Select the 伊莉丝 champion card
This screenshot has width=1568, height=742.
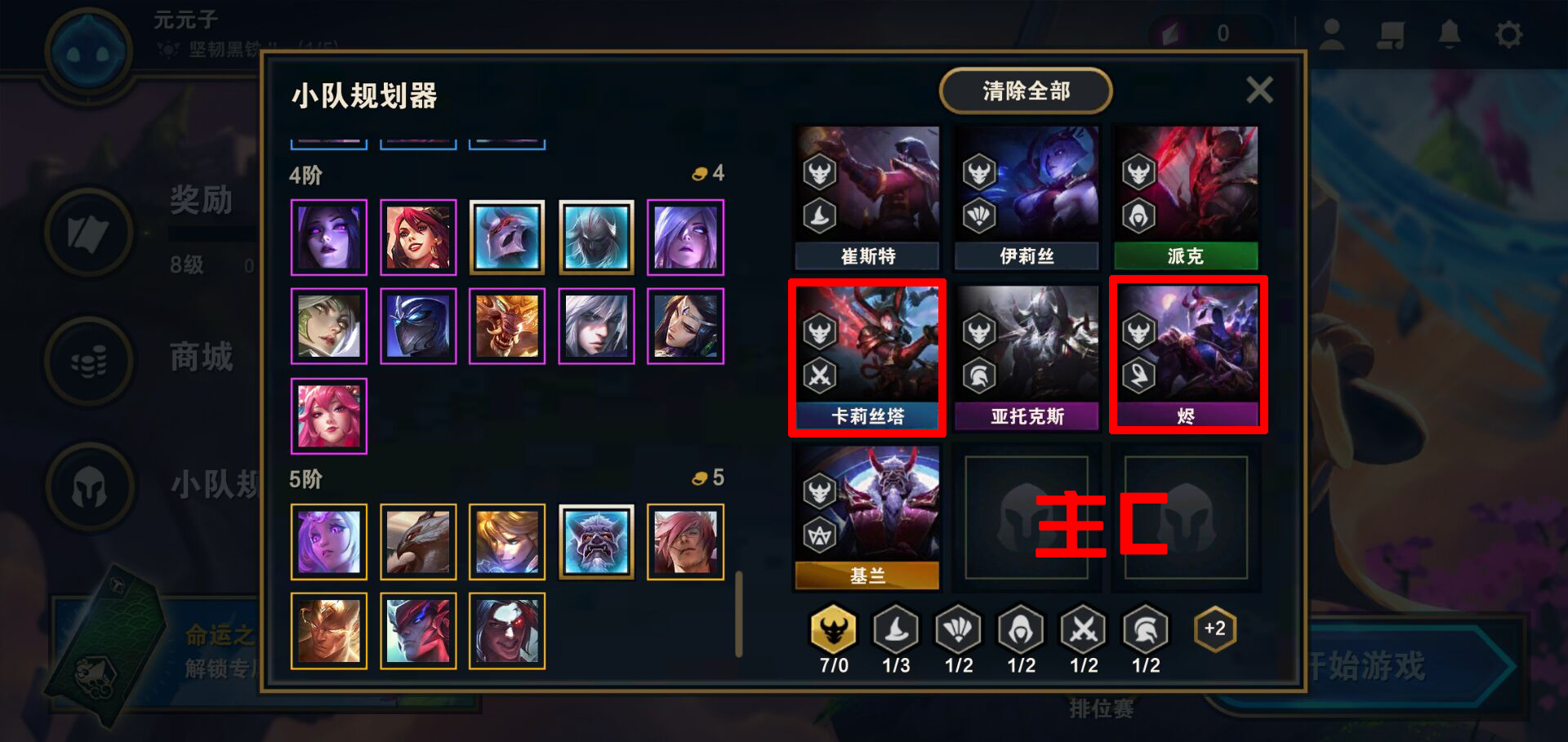tap(1027, 198)
